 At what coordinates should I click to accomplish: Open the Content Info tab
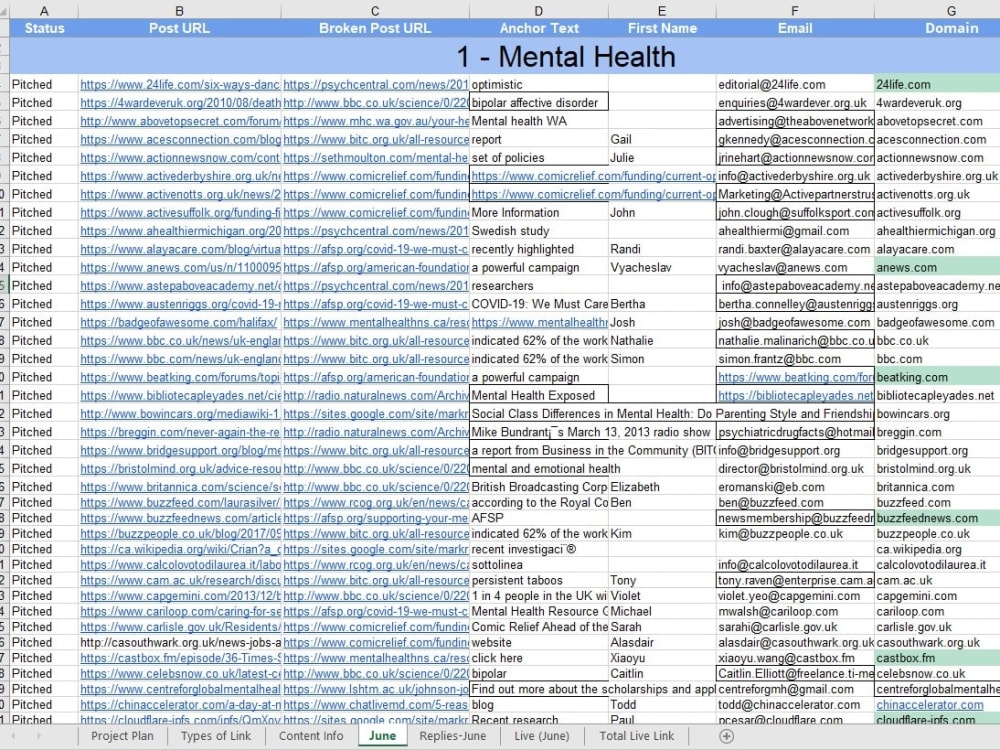coord(311,736)
